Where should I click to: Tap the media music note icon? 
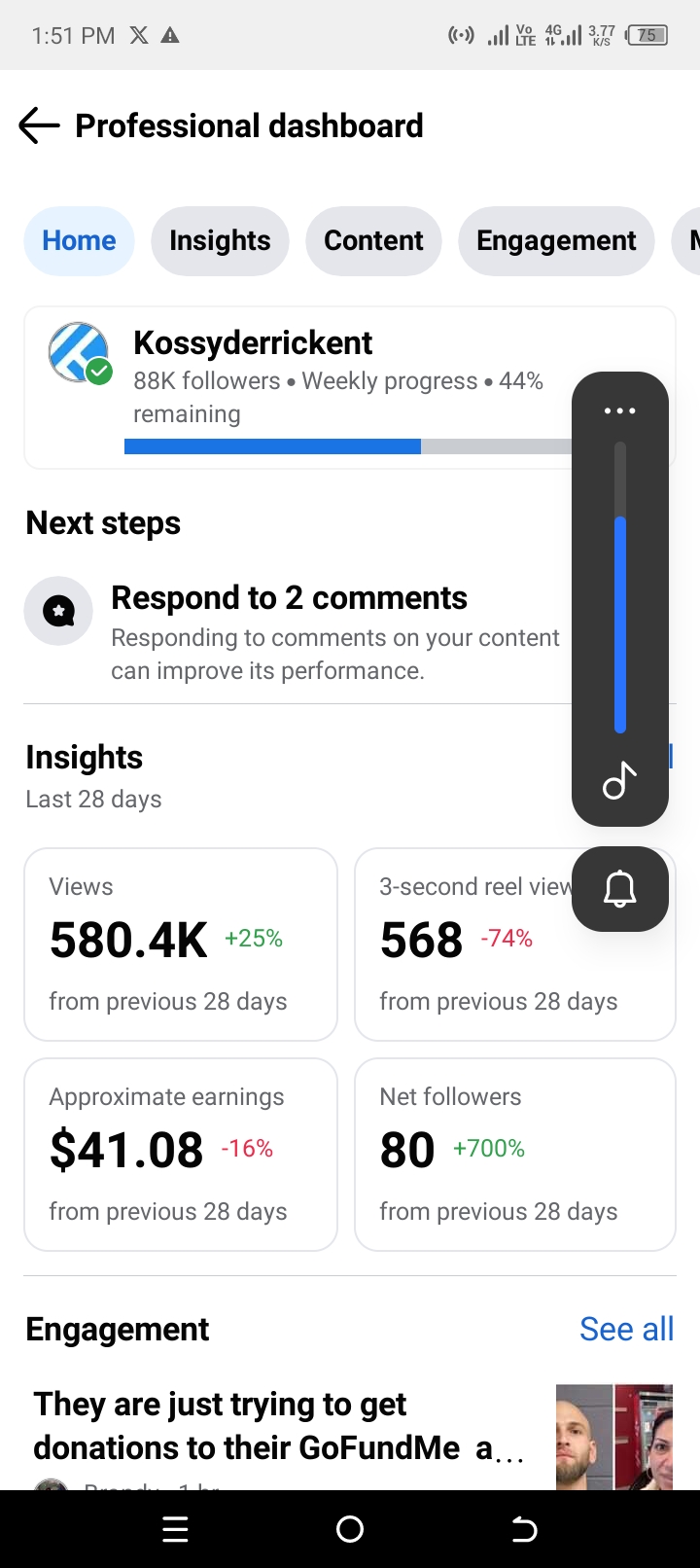coord(619,780)
